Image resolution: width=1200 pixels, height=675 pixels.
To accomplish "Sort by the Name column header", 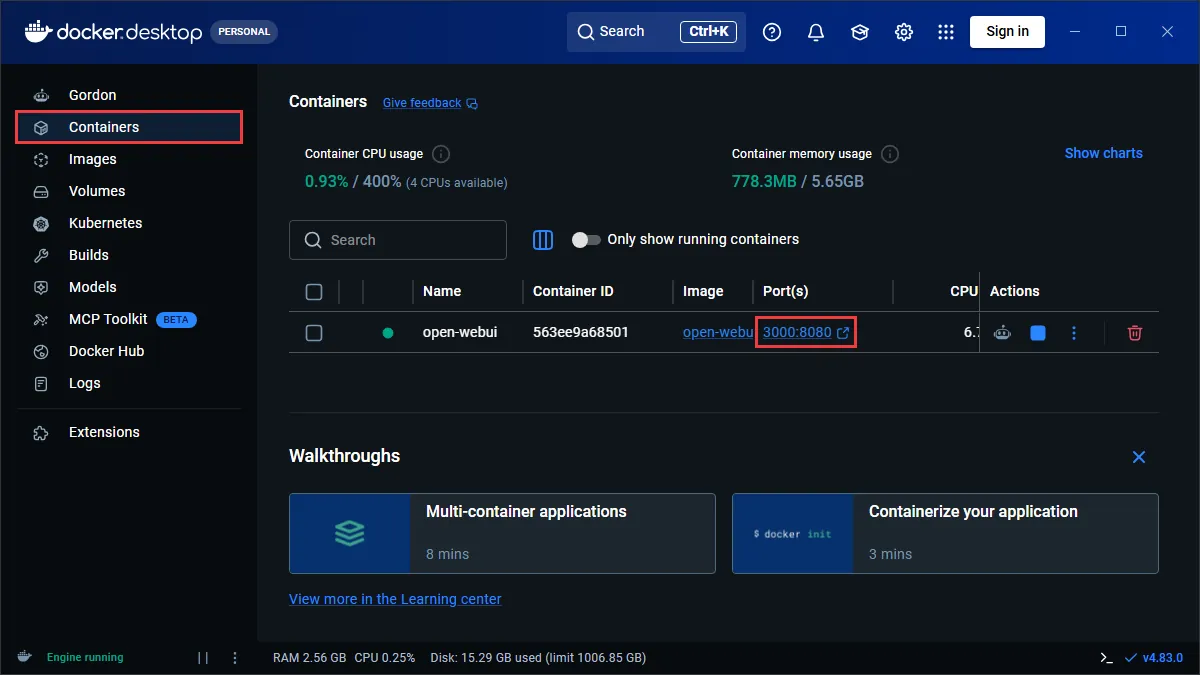I will click(x=442, y=291).
